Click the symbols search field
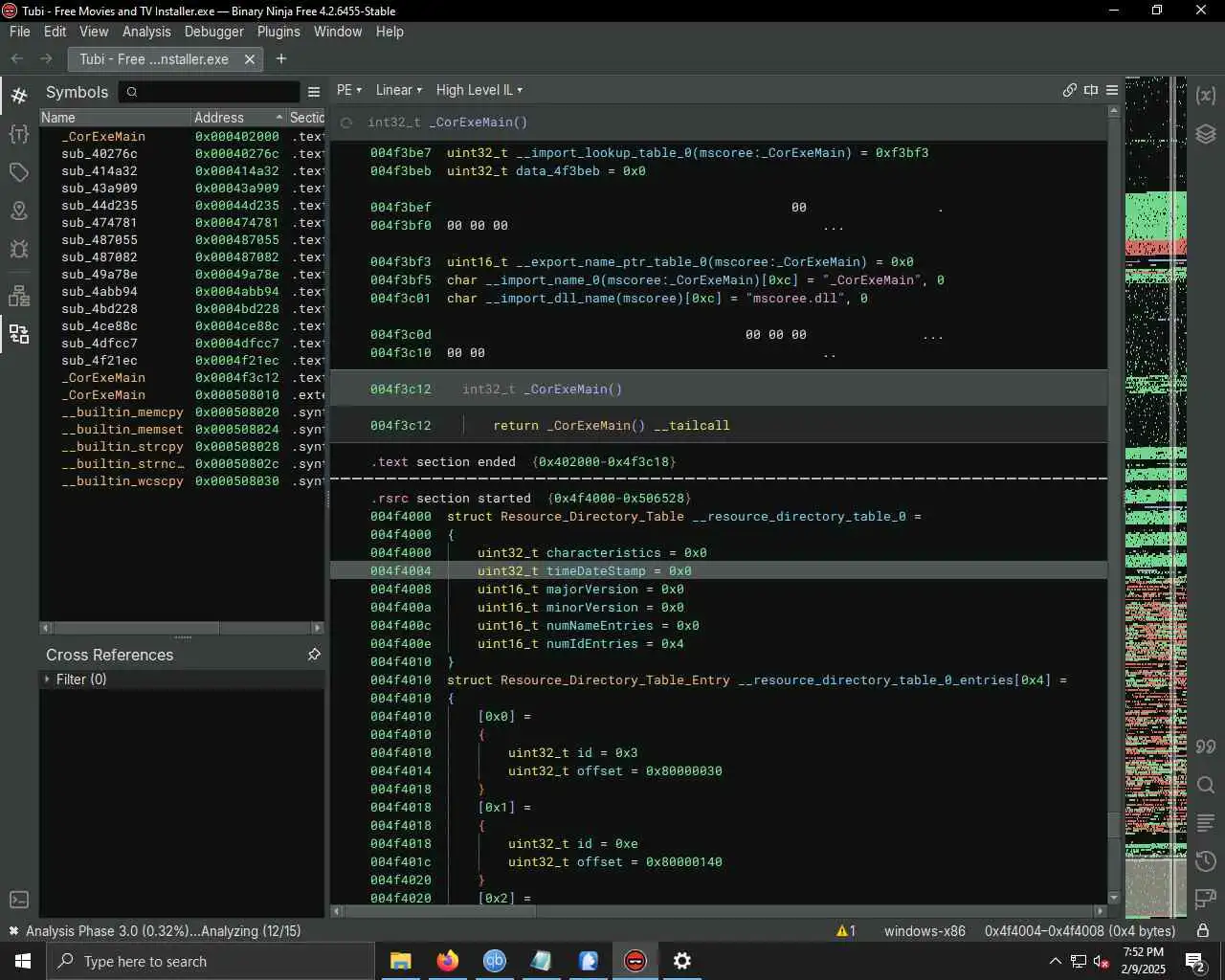This screenshot has height=980, width=1225. pos(211,92)
